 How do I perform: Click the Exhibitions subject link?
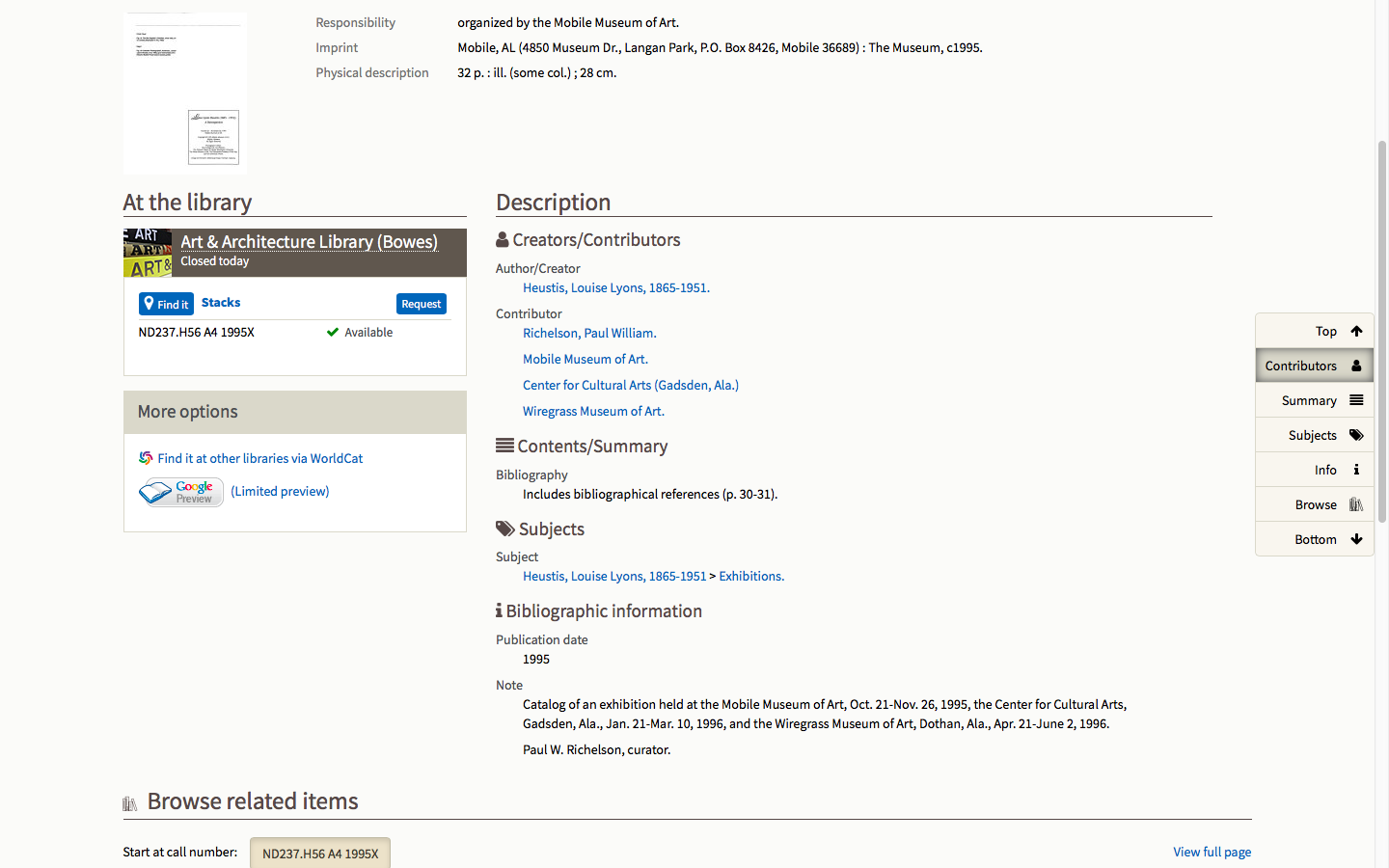(751, 576)
